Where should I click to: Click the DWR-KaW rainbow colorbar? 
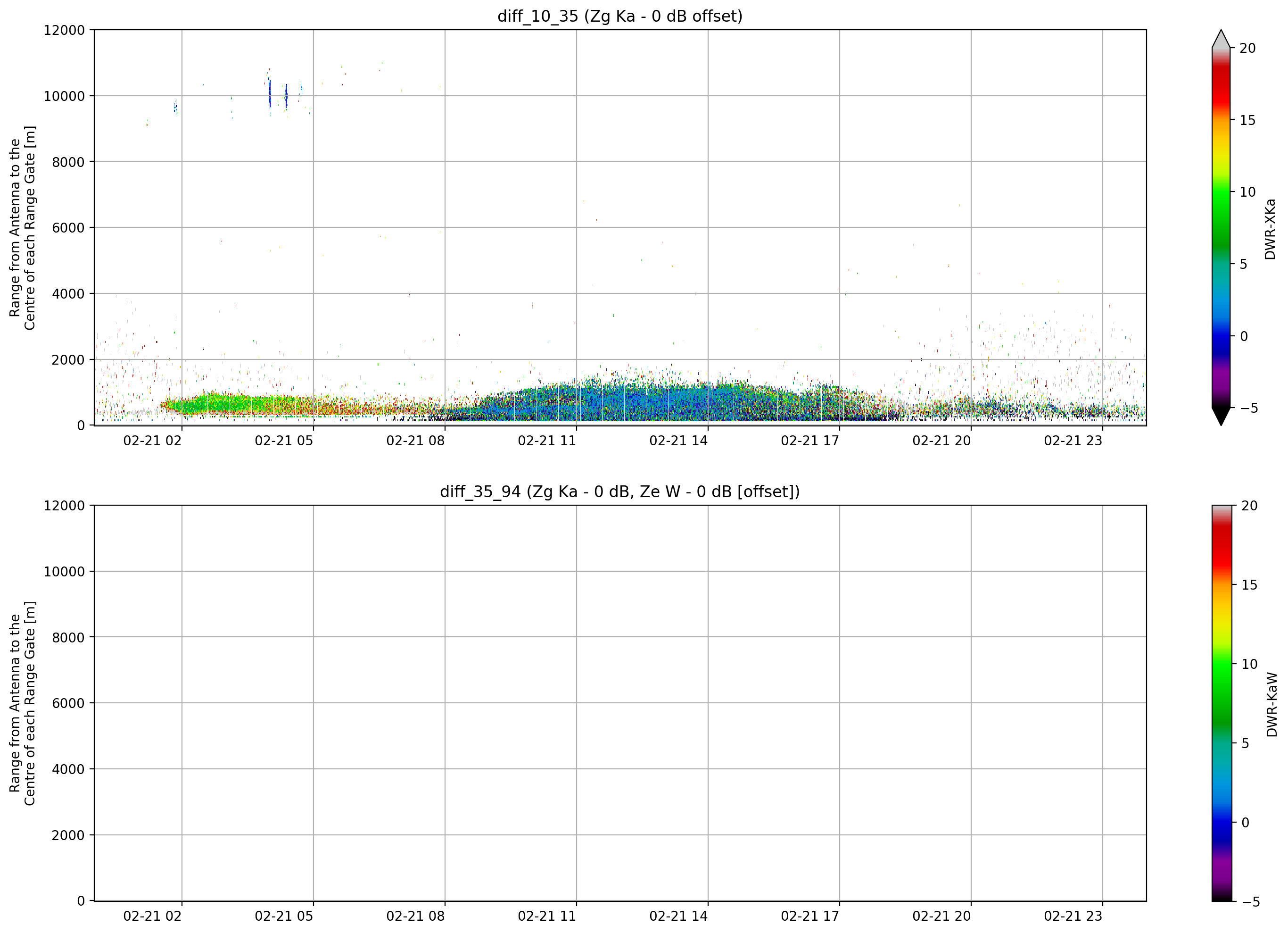pos(1222,703)
